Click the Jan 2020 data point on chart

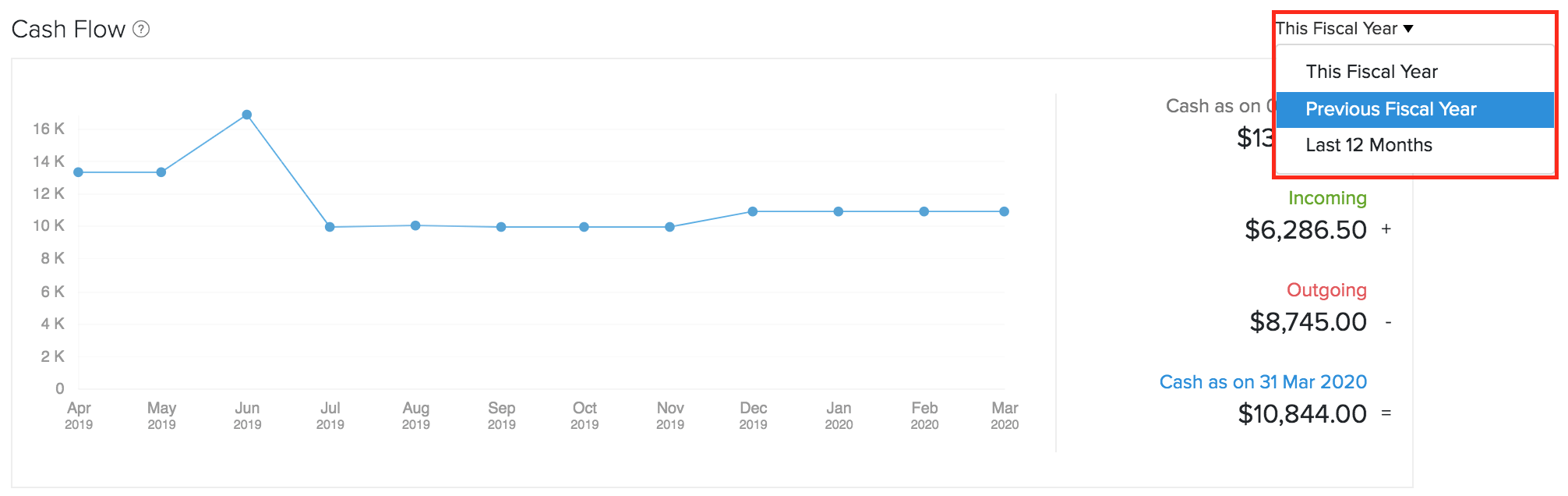click(839, 211)
